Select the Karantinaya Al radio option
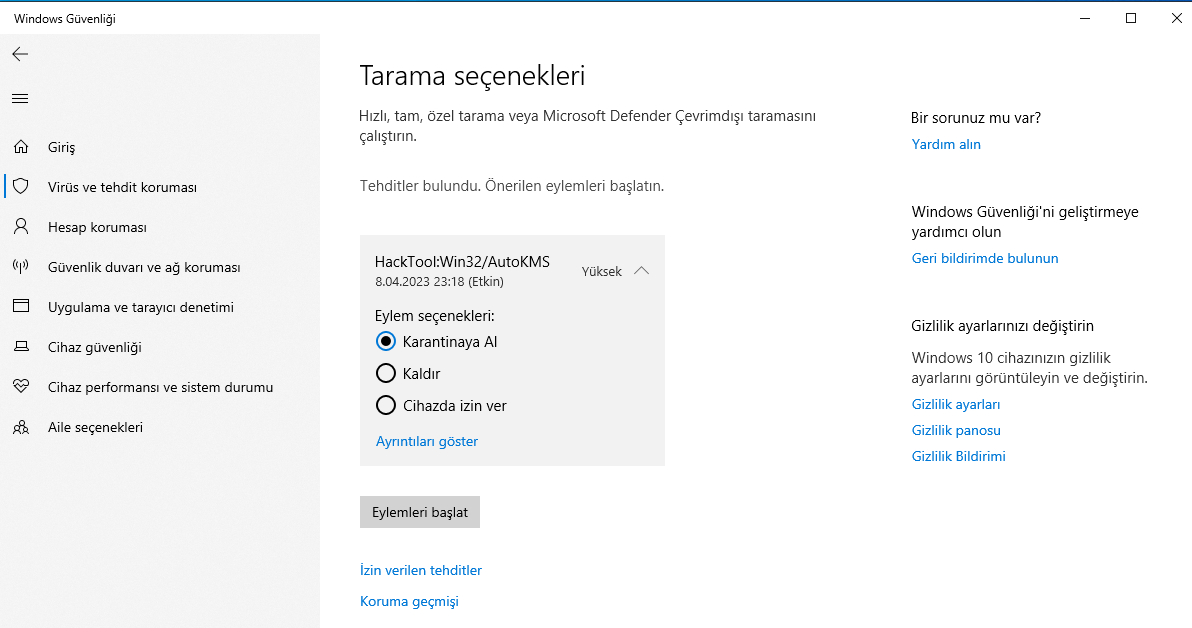The image size is (1192, 628). pyautogui.click(x=386, y=341)
